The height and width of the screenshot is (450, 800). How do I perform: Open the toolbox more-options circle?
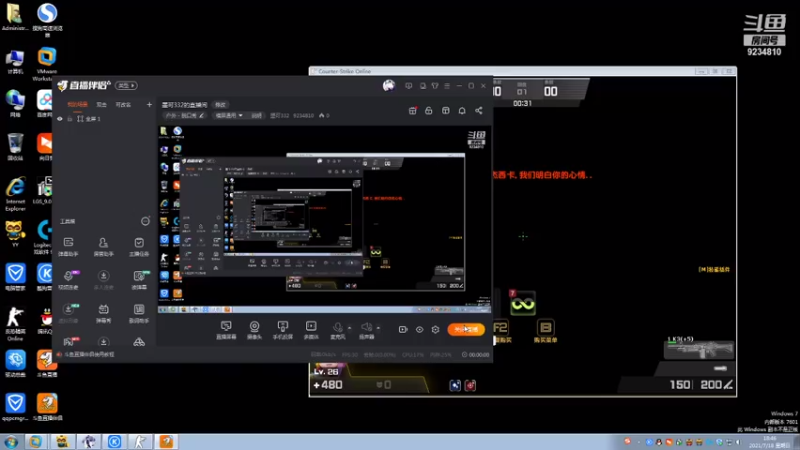145,221
